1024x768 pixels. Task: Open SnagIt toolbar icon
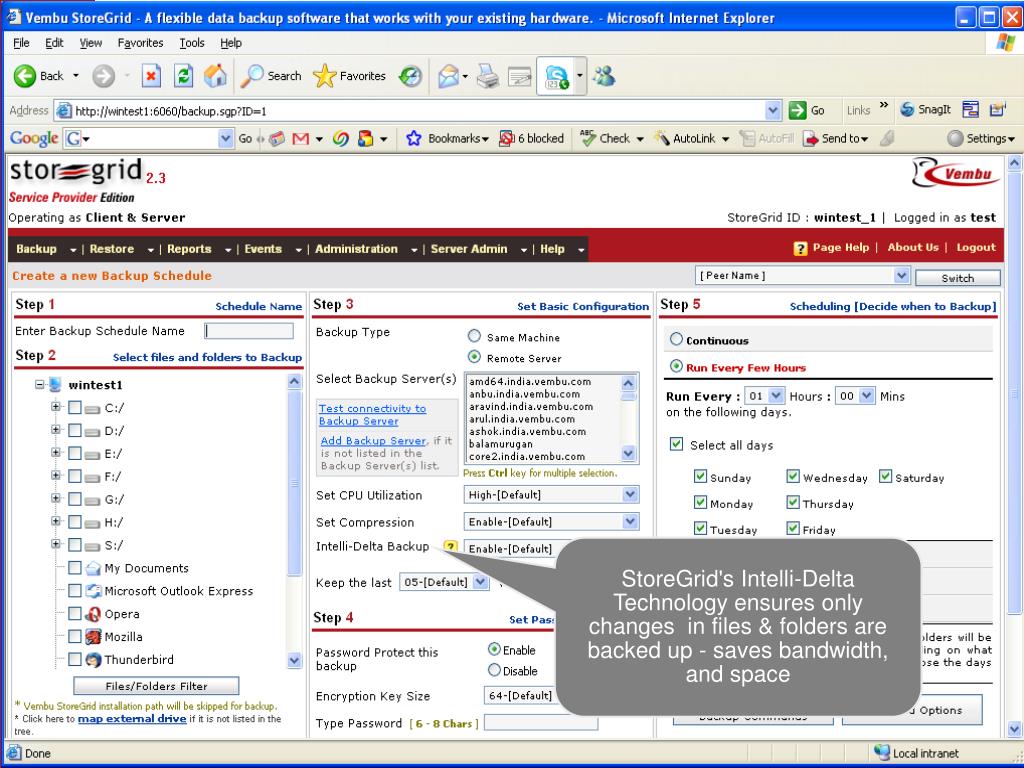tap(906, 110)
